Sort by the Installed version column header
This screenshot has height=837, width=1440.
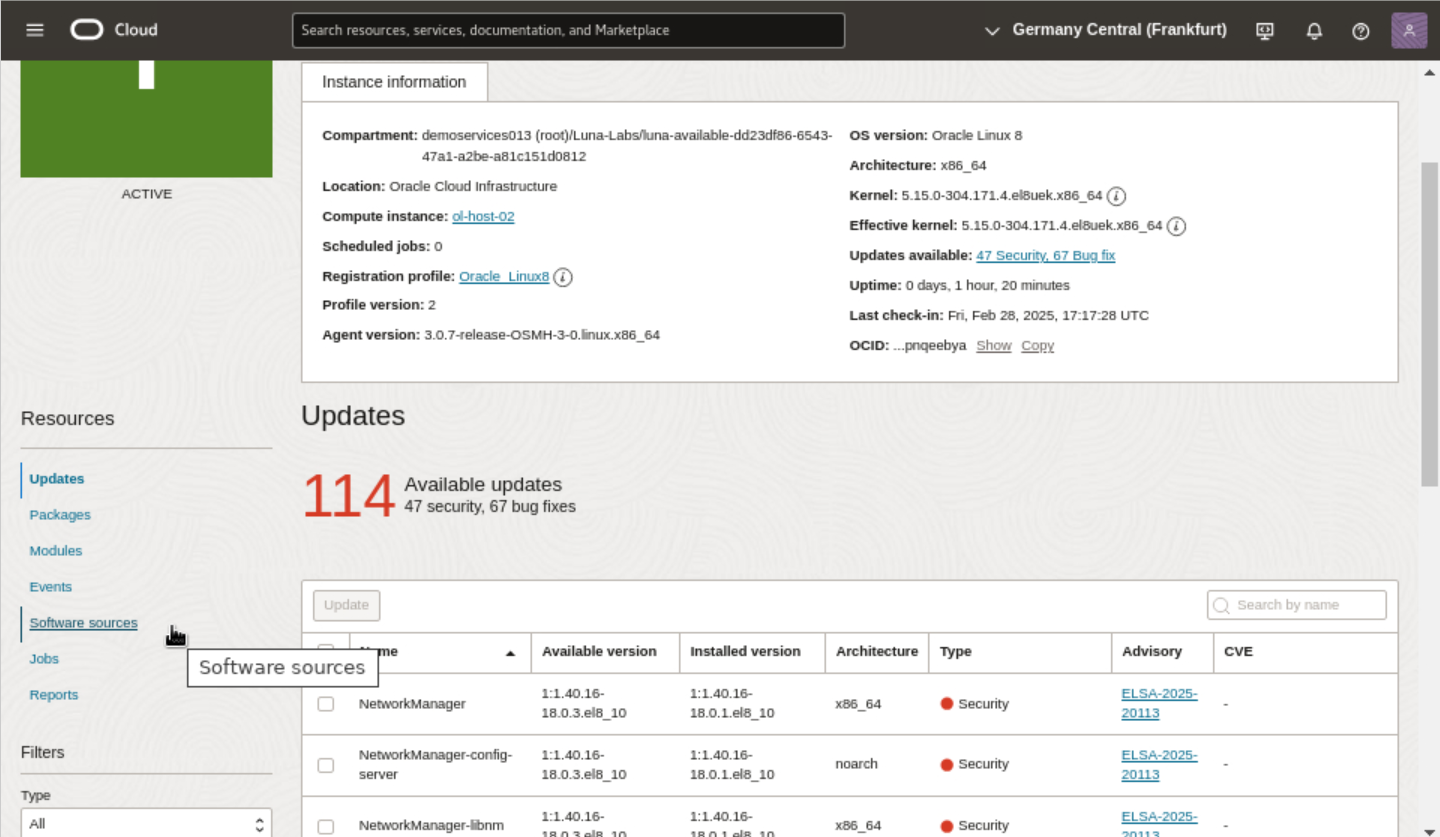click(746, 651)
